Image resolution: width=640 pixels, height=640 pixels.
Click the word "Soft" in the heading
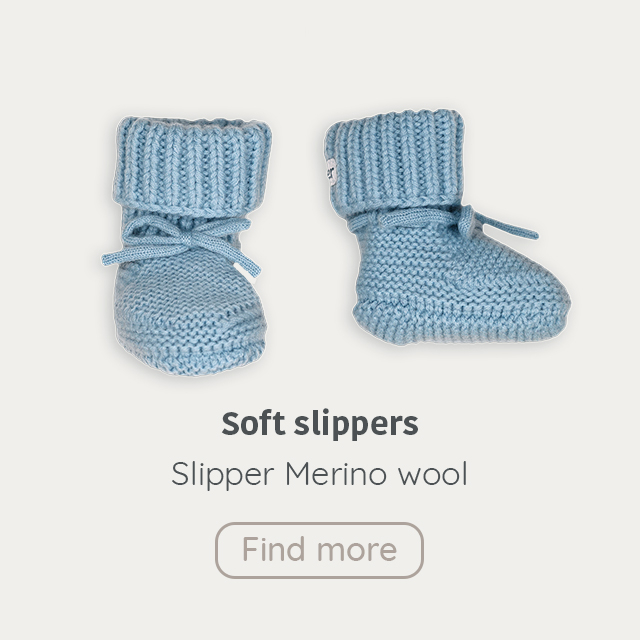pyautogui.click(x=253, y=424)
